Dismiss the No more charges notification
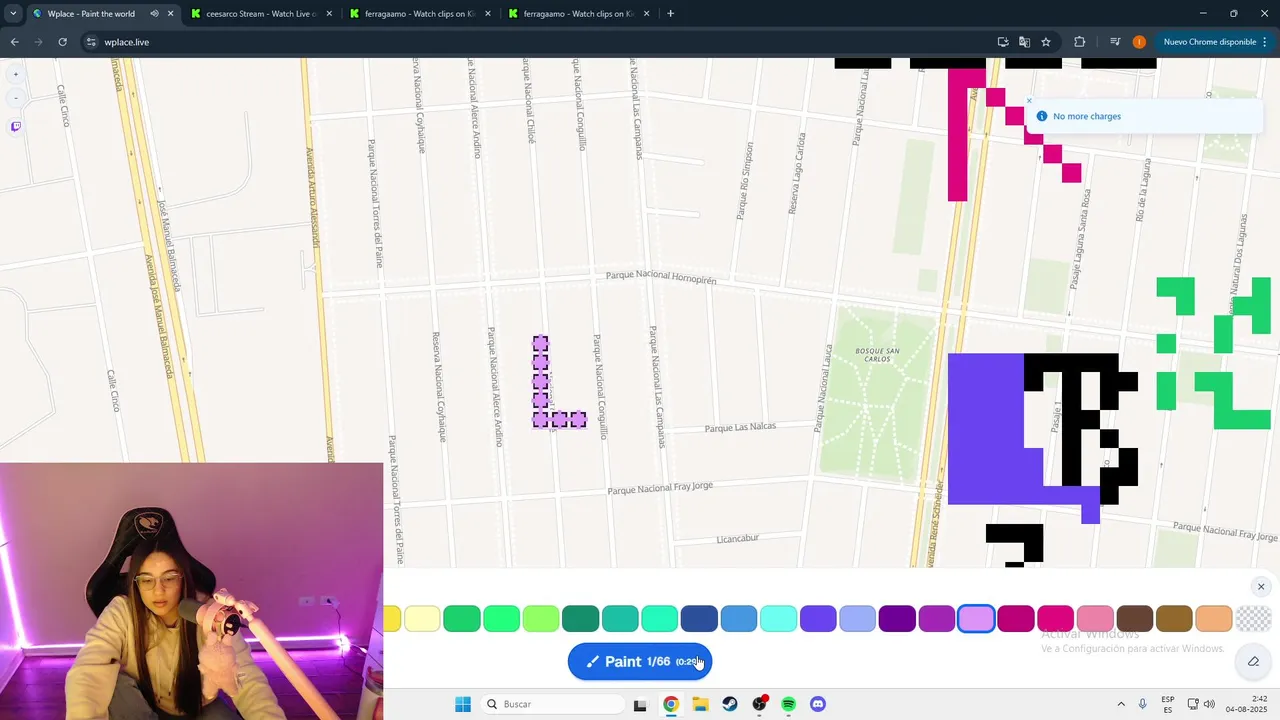 pyautogui.click(x=1029, y=101)
